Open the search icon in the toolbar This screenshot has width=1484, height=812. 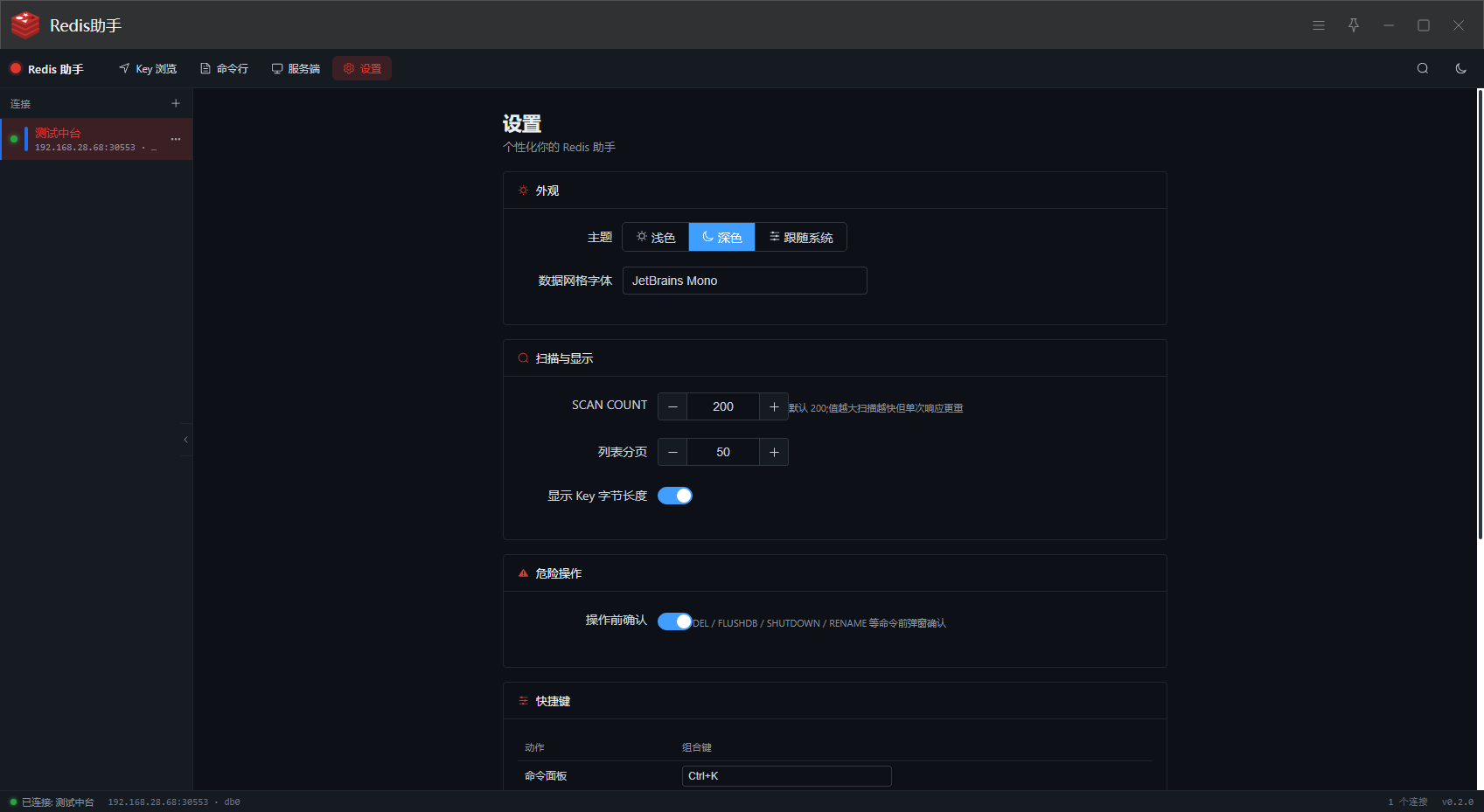(1423, 68)
